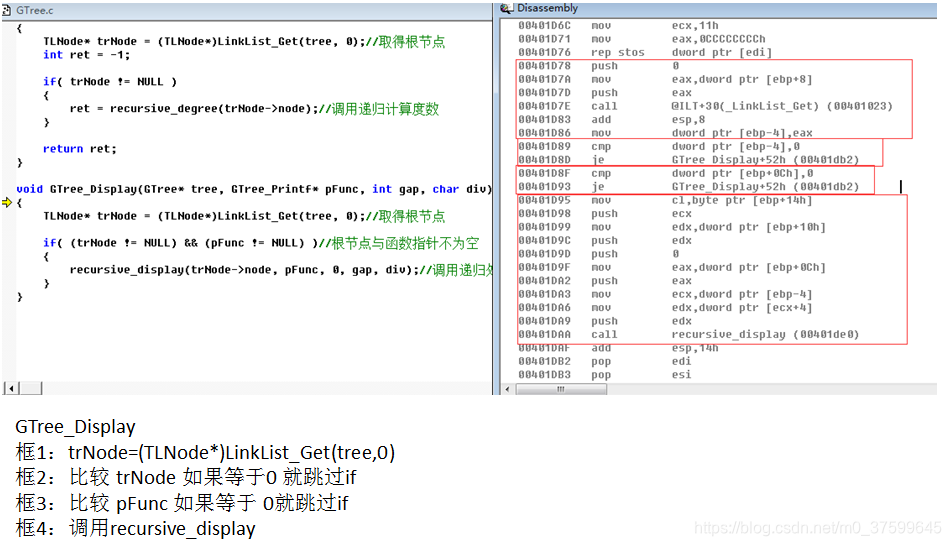Screen dimensions: 951x546
Task: Click the Disassembly horizontal scrollbar thumb
Action: [561, 389]
